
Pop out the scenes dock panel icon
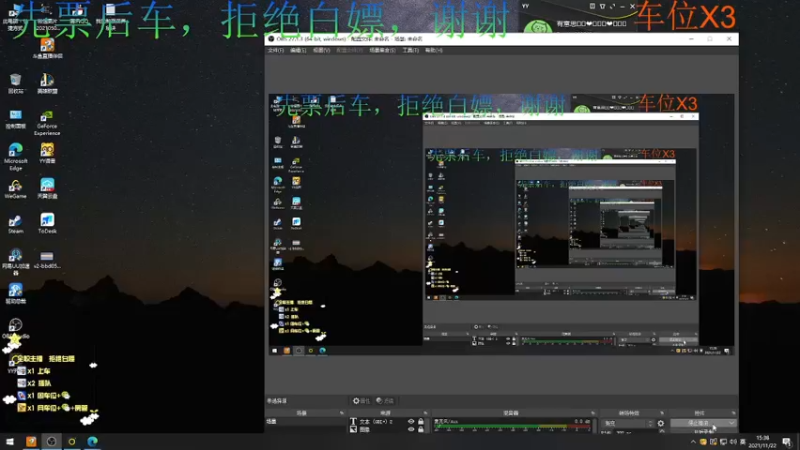(342, 413)
